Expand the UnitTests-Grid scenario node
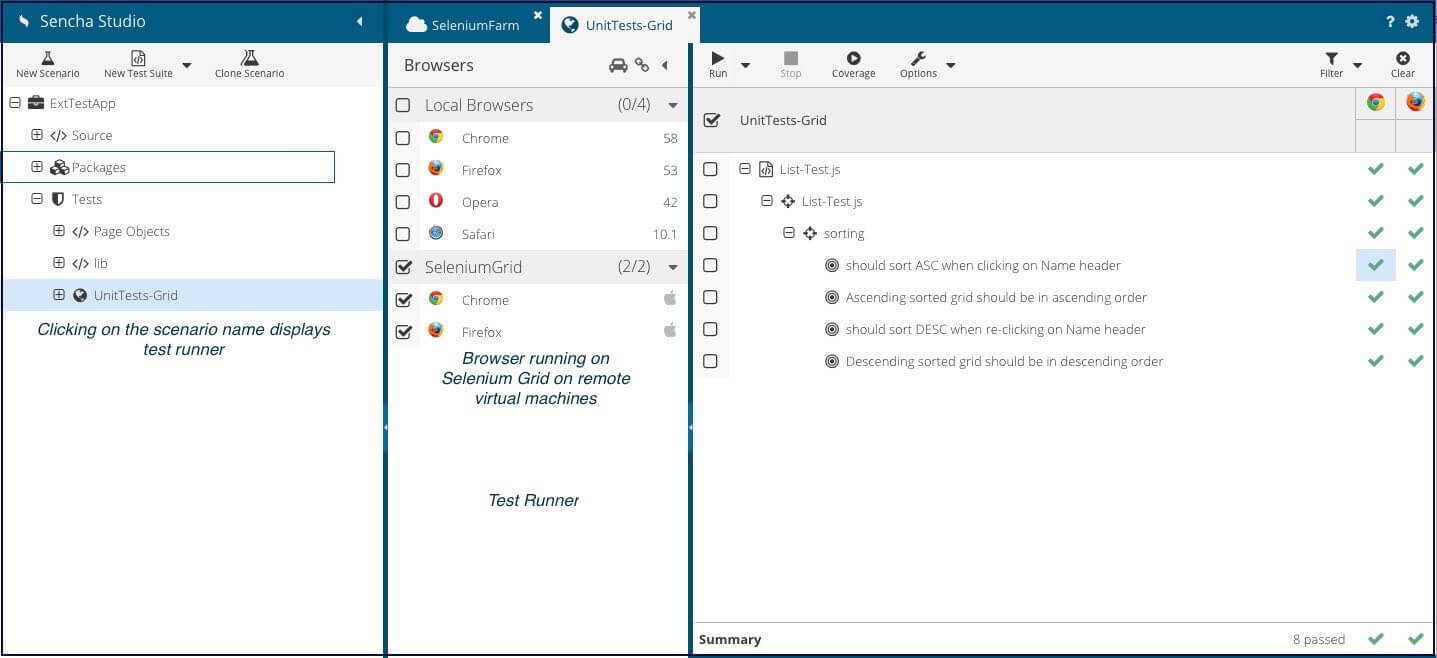 pos(59,295)
